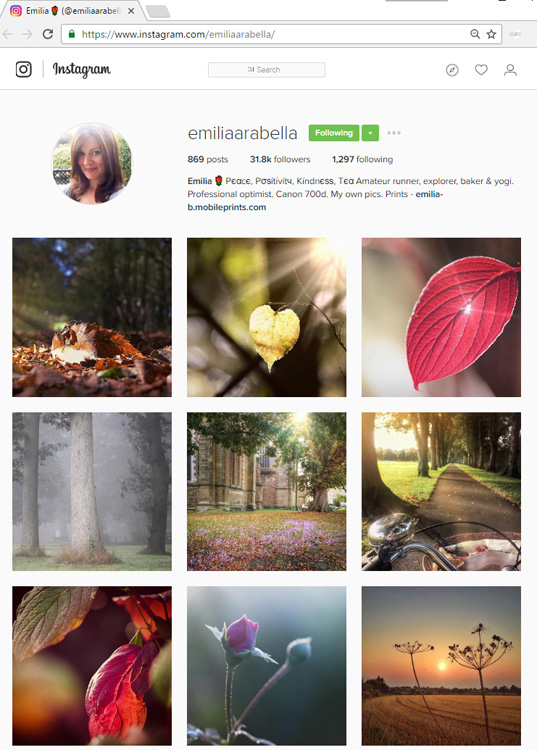Bookmark page with the star icon
Viewport: 537px width, 750px height.
point(491,34)
